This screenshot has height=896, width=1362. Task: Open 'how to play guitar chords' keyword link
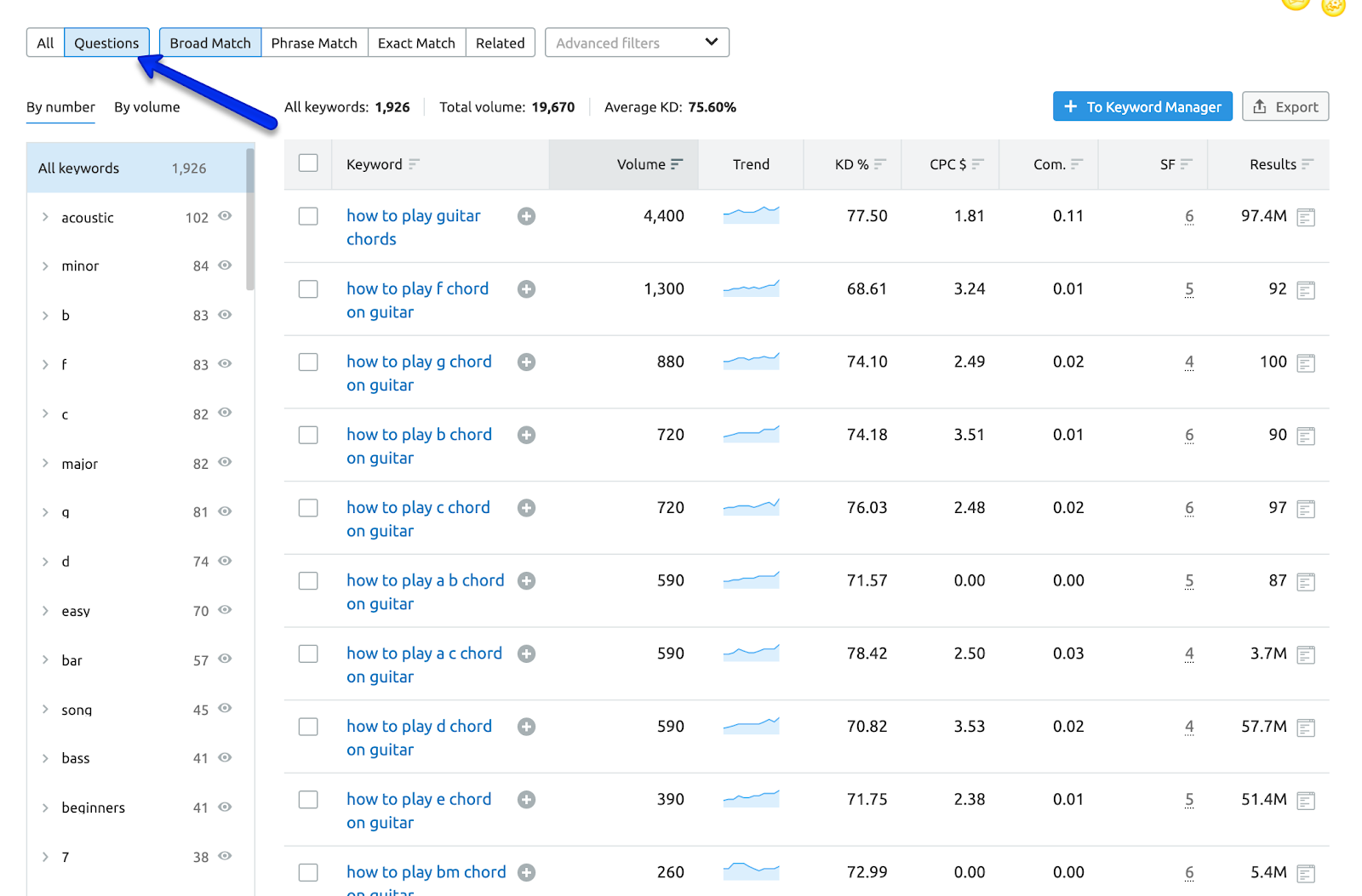[x=414, y=227]
